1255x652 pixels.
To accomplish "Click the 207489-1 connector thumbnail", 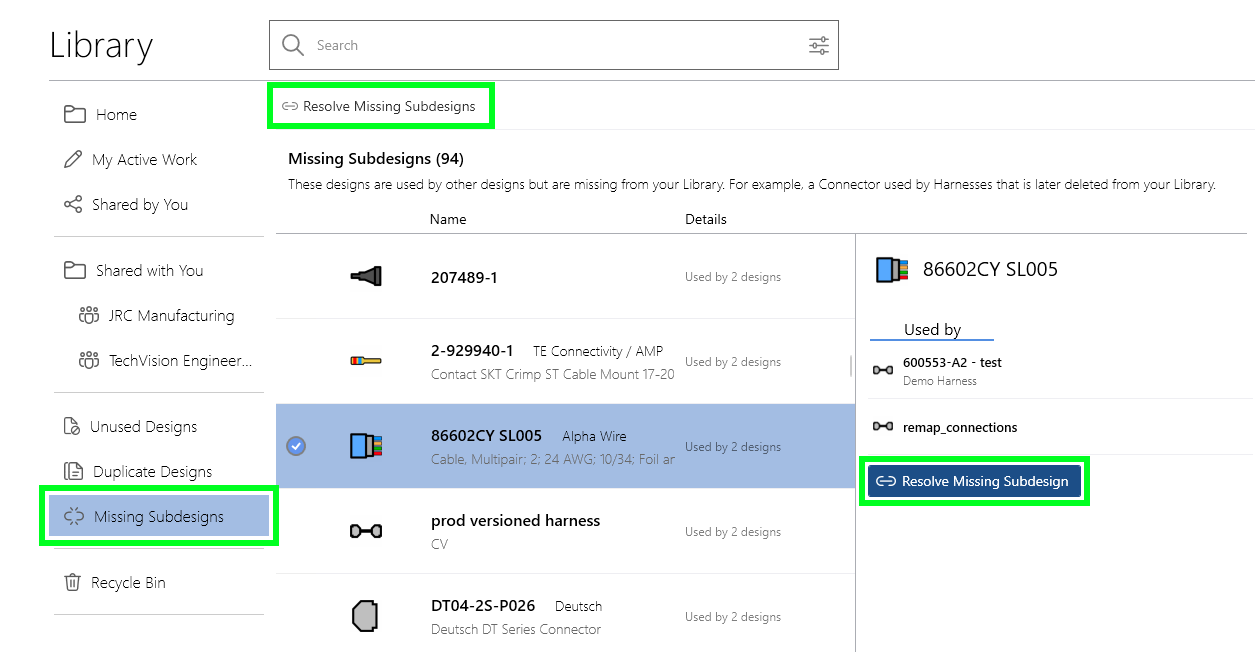I will 366,276.
